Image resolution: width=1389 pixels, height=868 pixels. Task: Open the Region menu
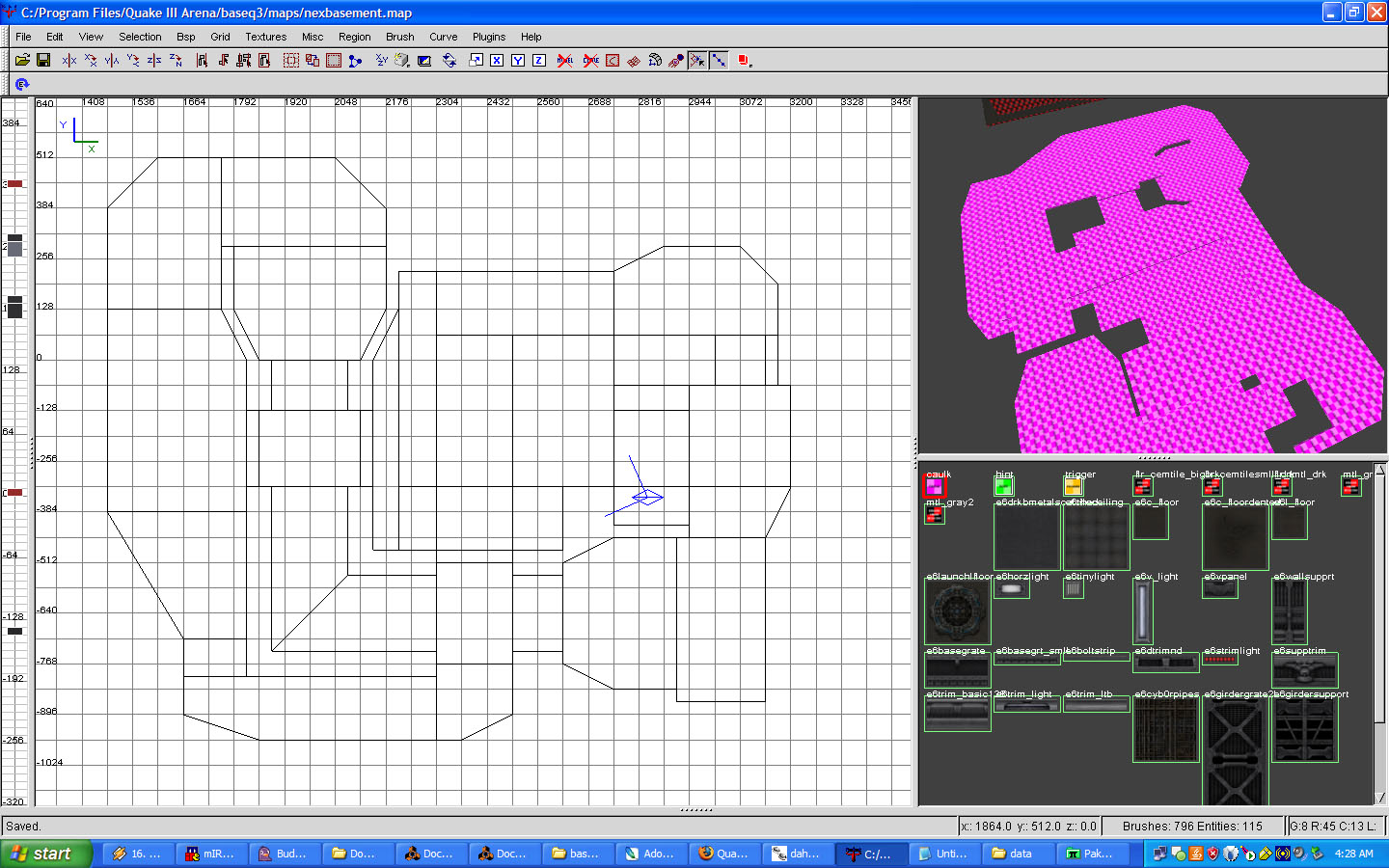pos(354,37)
